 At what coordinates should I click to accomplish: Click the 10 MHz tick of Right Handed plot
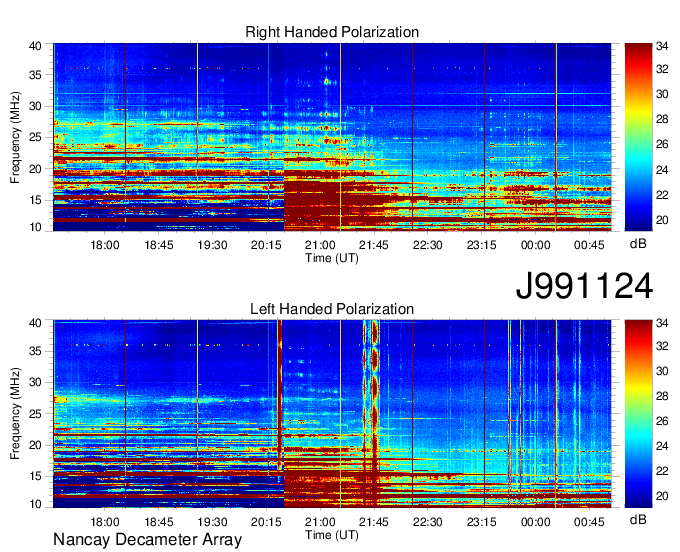(35, 227)
